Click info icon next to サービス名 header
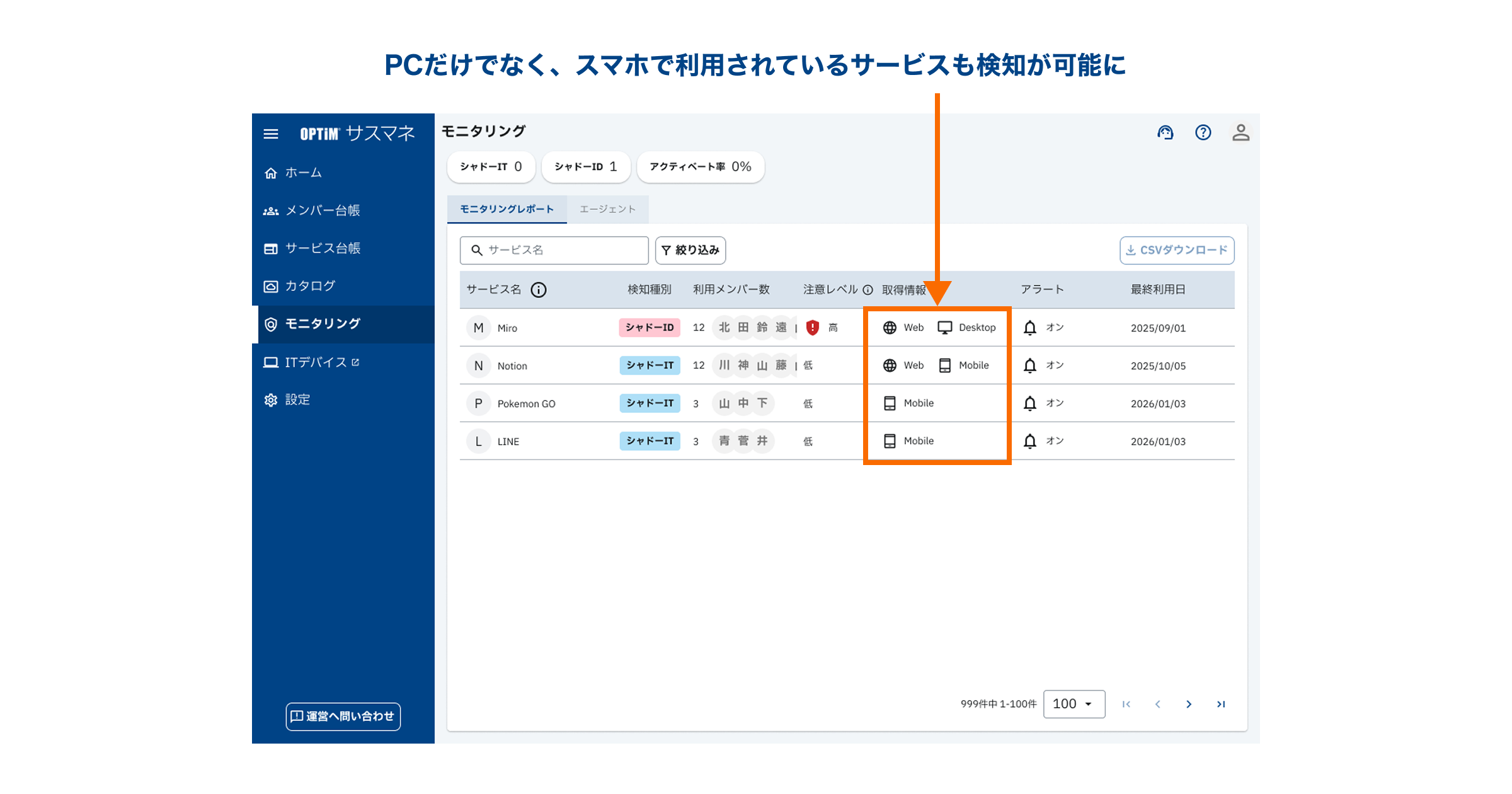 [x=539, y=290]
